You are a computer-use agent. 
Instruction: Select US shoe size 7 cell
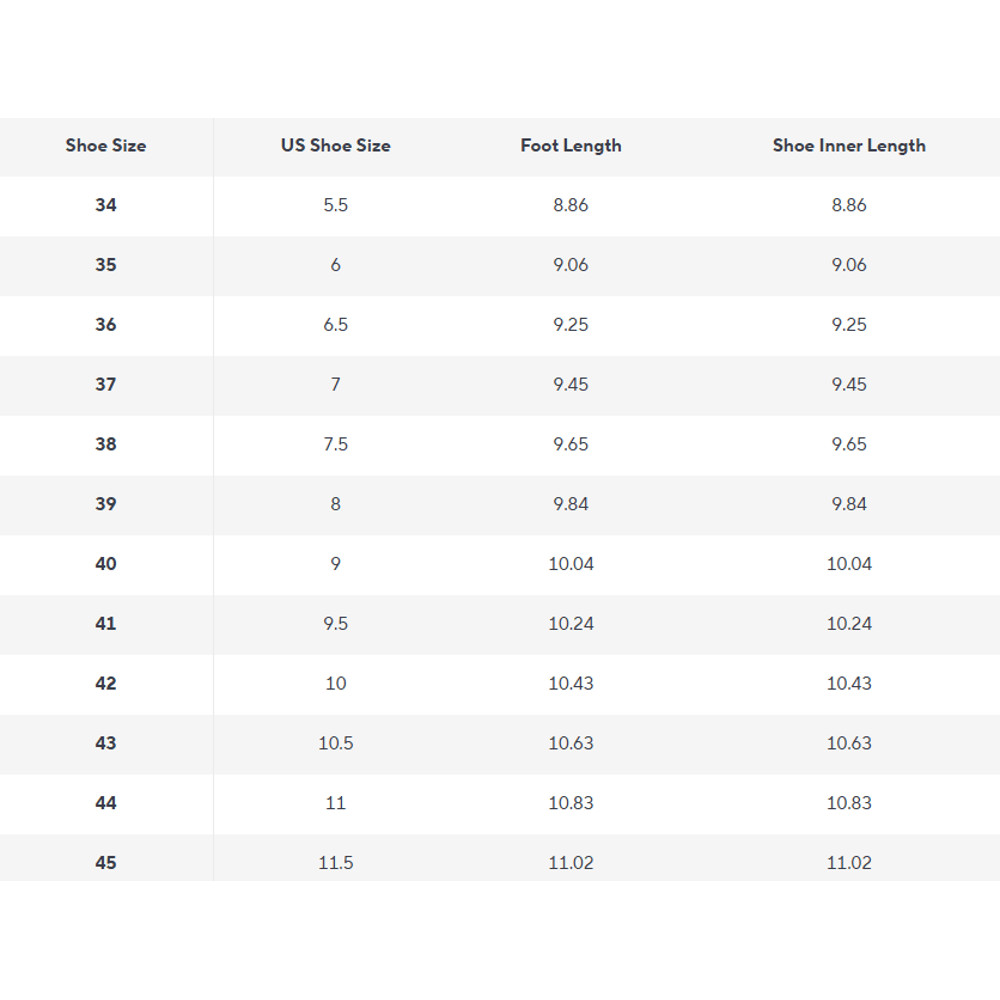click(335, 385)
